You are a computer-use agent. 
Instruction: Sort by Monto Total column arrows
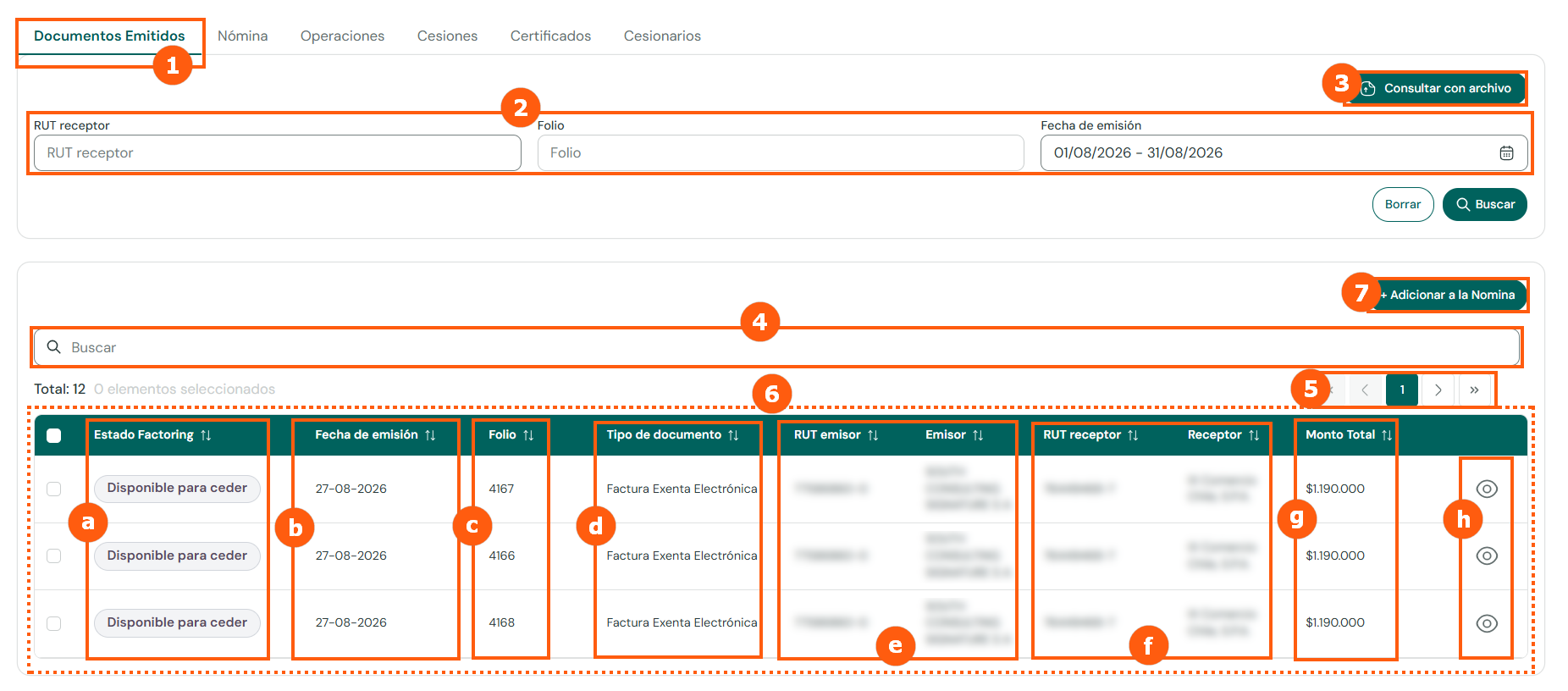[x=1387, y=435]
